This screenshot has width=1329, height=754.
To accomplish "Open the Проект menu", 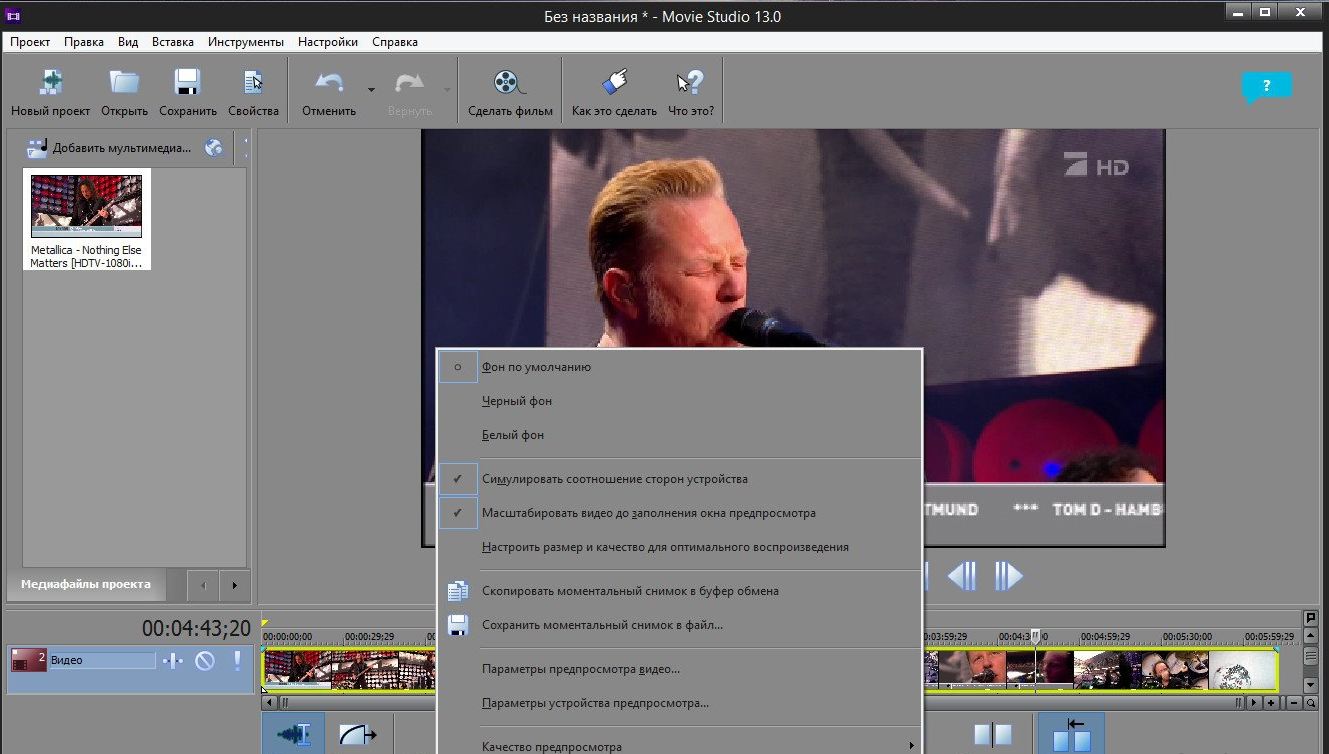I will coord(30,42).
